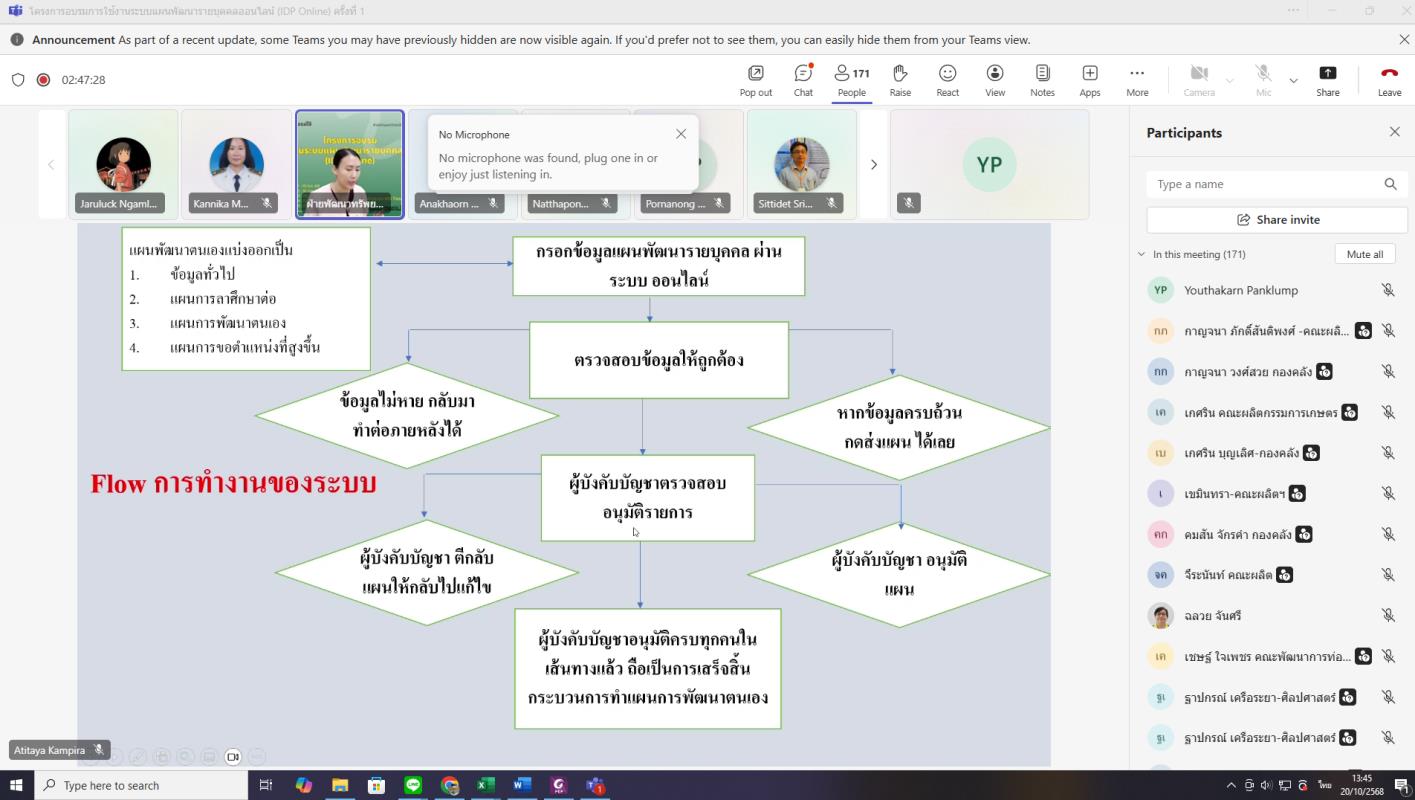
Task: Click the Pop out icon
Action: [756, 80]
